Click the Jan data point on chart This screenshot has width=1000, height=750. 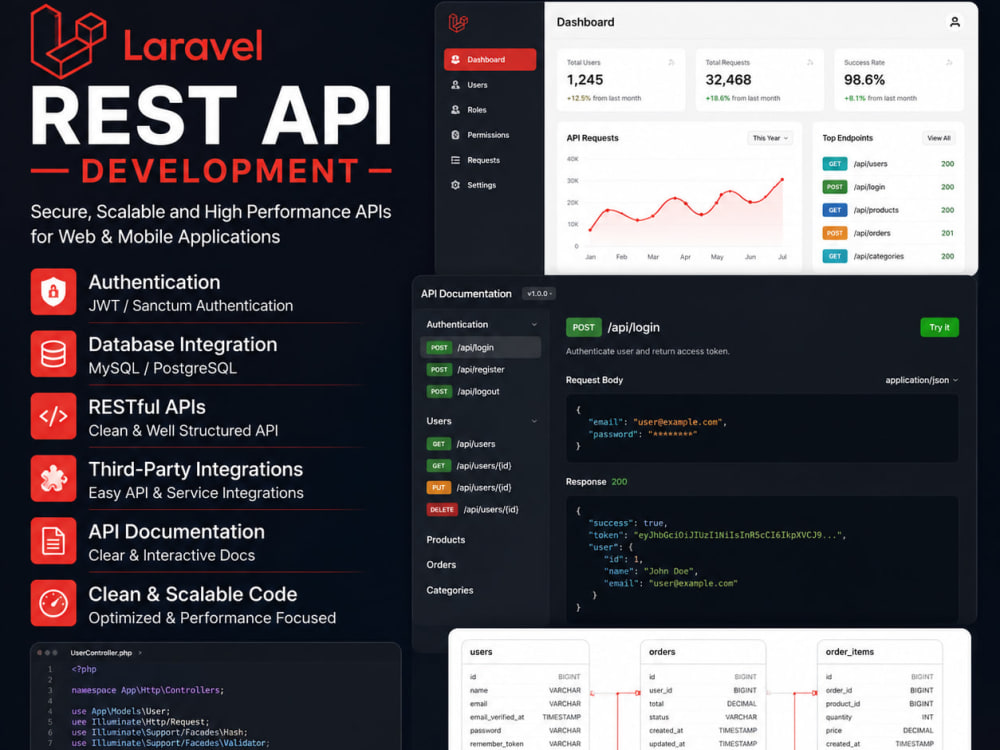pos(590,230)
